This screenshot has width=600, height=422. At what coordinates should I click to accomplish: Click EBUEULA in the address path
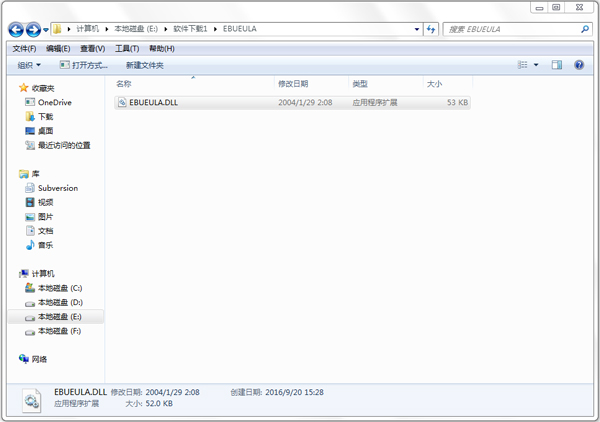click(240, 29)
